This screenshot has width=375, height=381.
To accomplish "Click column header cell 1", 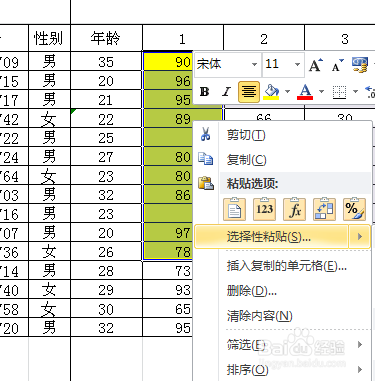I will 183,38.
